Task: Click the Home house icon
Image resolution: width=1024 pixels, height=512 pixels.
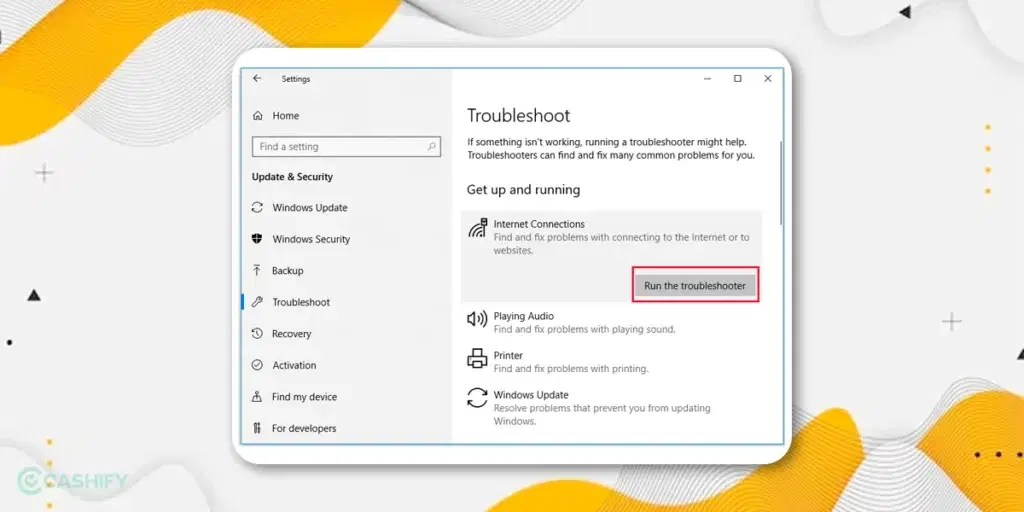Action: tap(257, 116)
